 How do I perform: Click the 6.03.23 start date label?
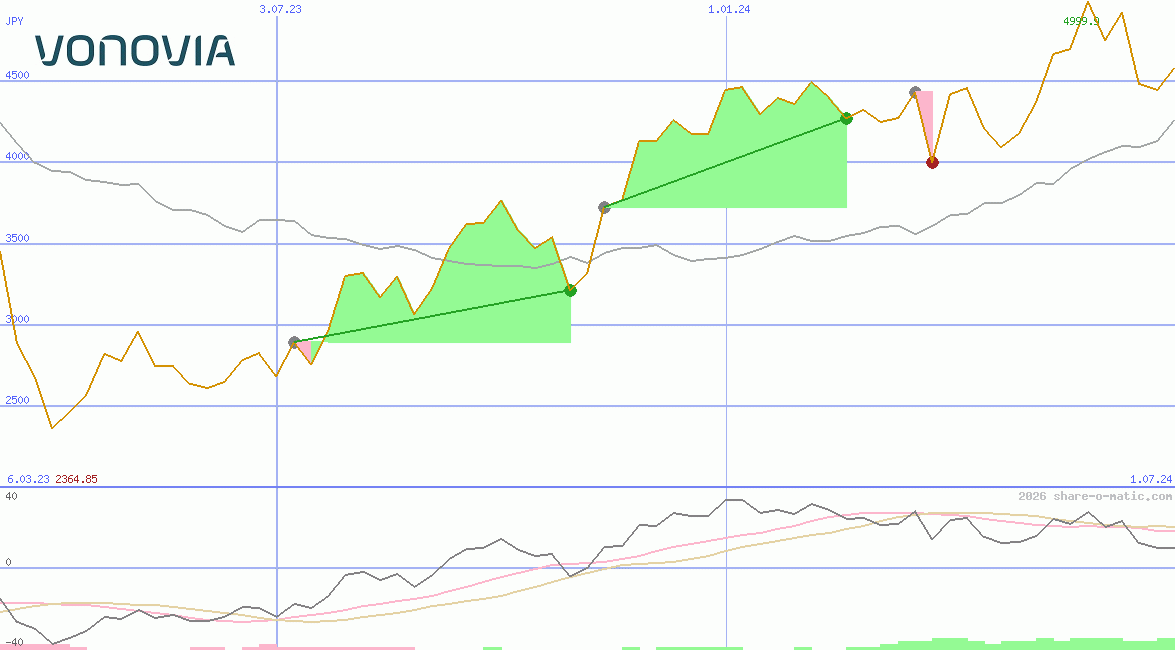(x=28, y=479)
